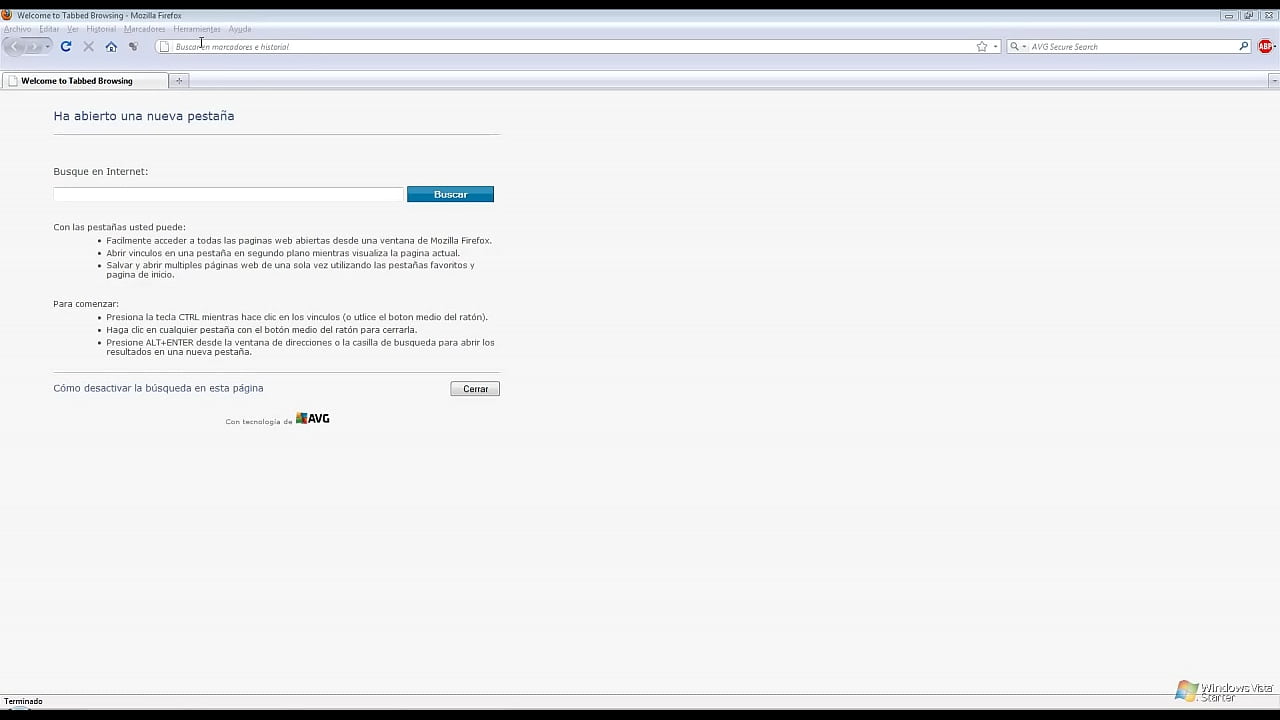The width and height of the screenshot is (1280, 720).
Task: Open the Archivo menu
Action: (17, 29)
